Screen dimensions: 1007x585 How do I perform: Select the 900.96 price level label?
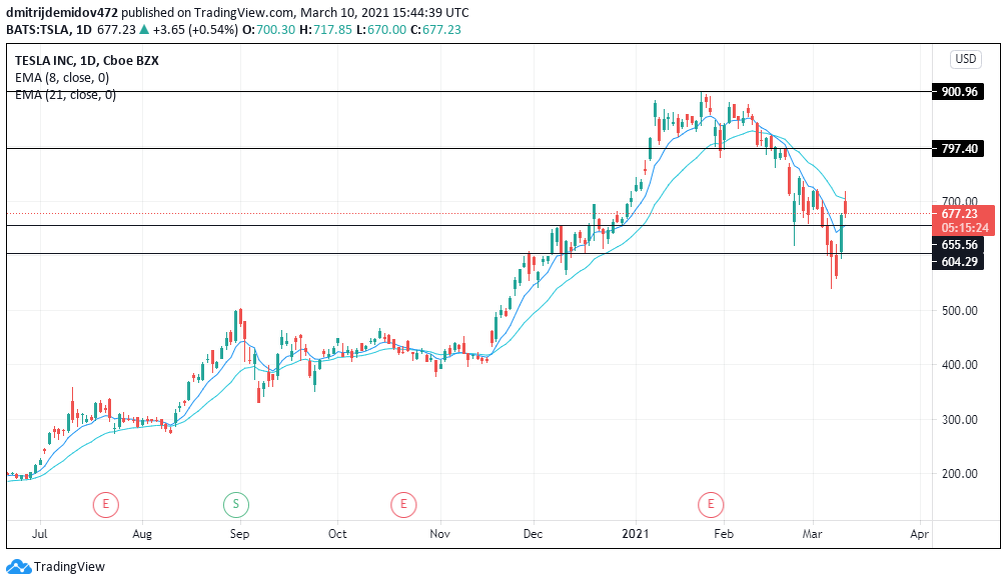tap(958, 92)
